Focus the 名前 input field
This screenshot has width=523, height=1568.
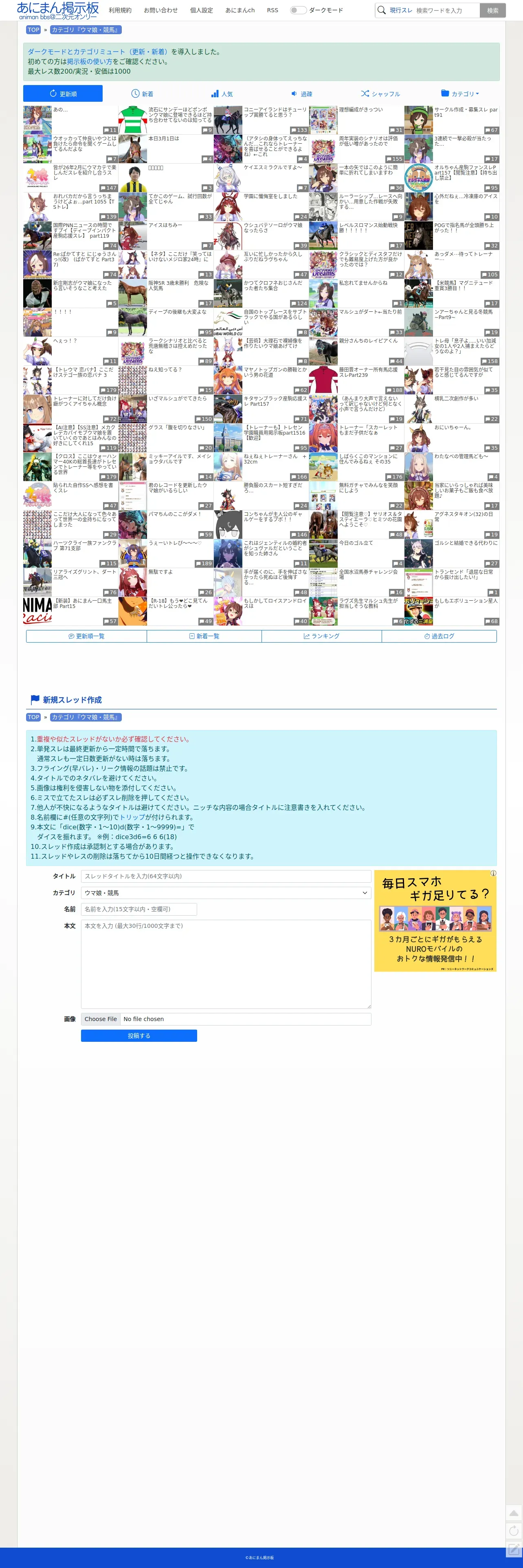139,909
